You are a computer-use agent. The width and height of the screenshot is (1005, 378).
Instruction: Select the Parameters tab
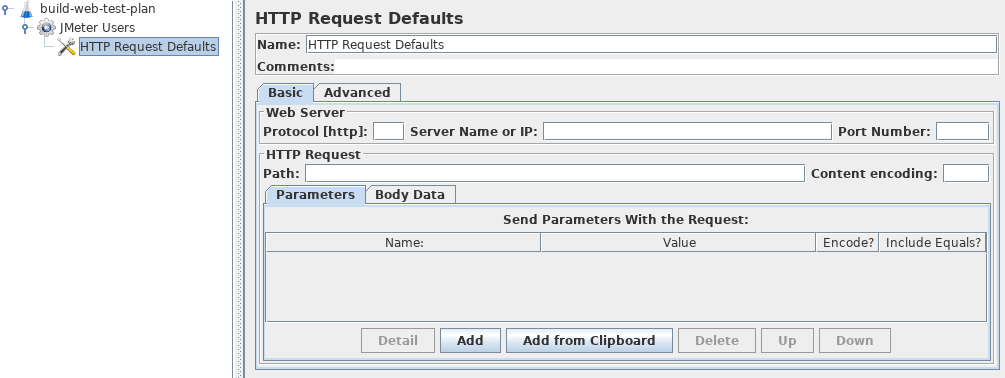[315, 195]
